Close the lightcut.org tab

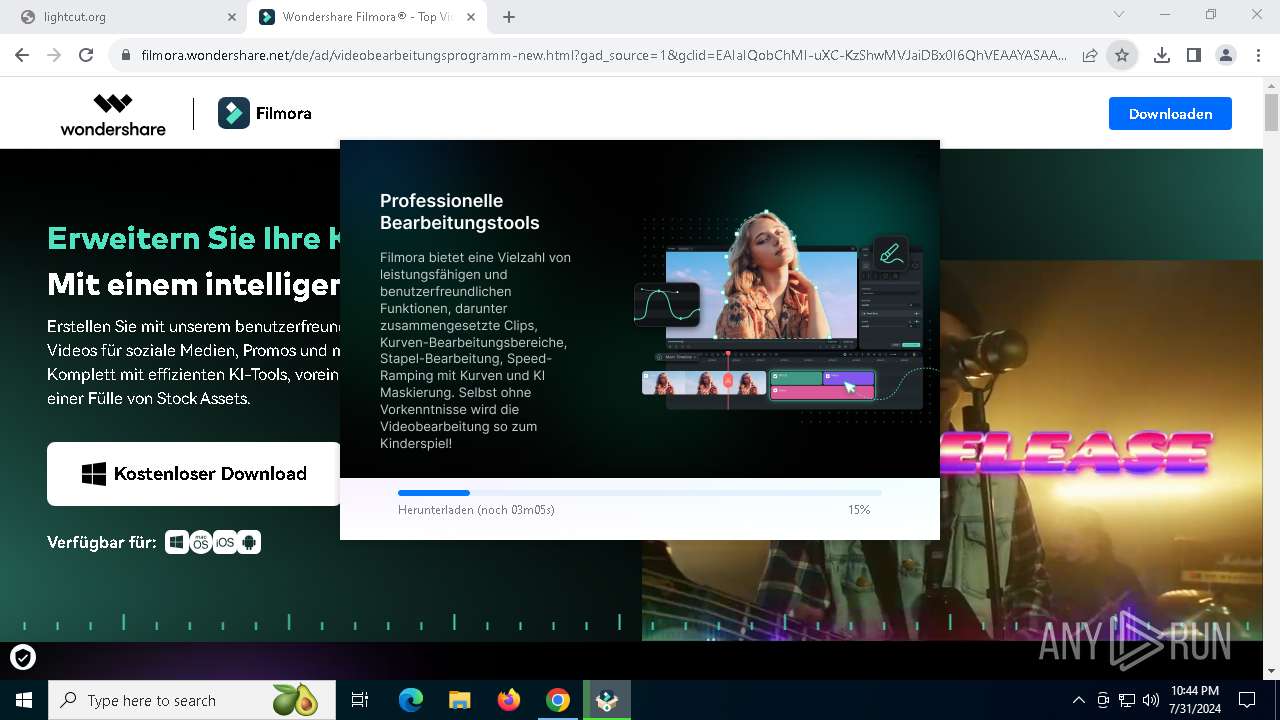pos(232,17)
